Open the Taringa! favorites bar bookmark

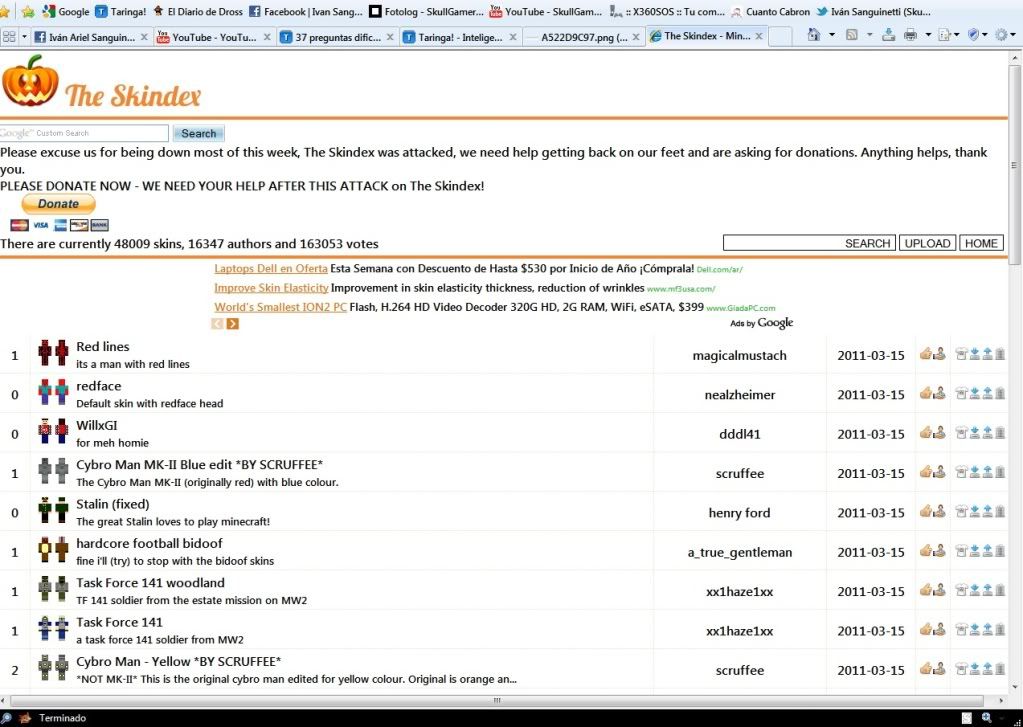pos(121,12)
